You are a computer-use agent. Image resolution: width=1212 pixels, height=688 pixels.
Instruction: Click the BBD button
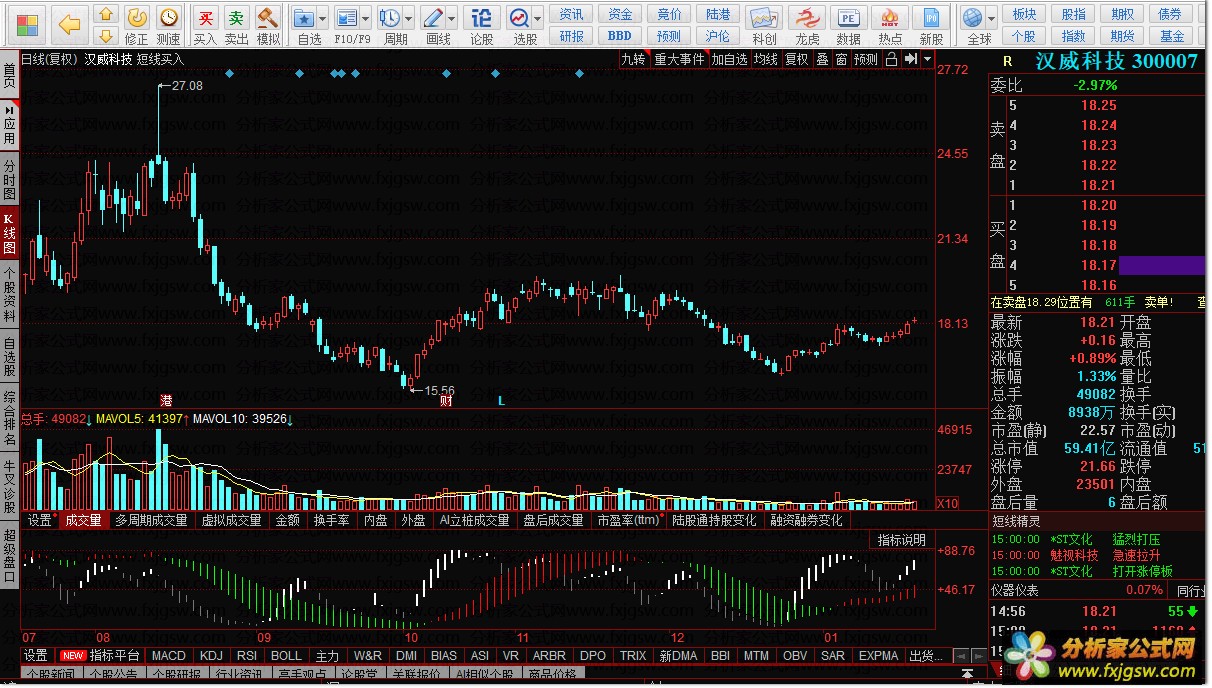point(620,36)
